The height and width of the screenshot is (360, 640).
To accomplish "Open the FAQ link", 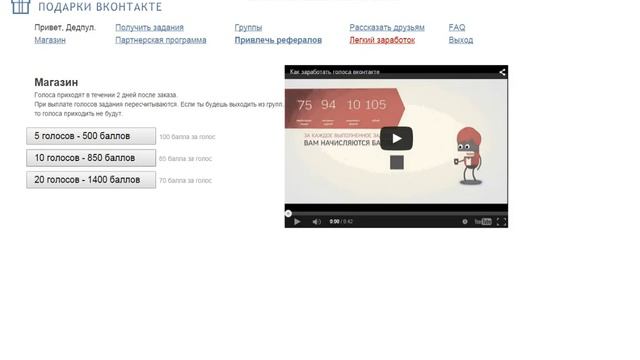I will 457,27.
